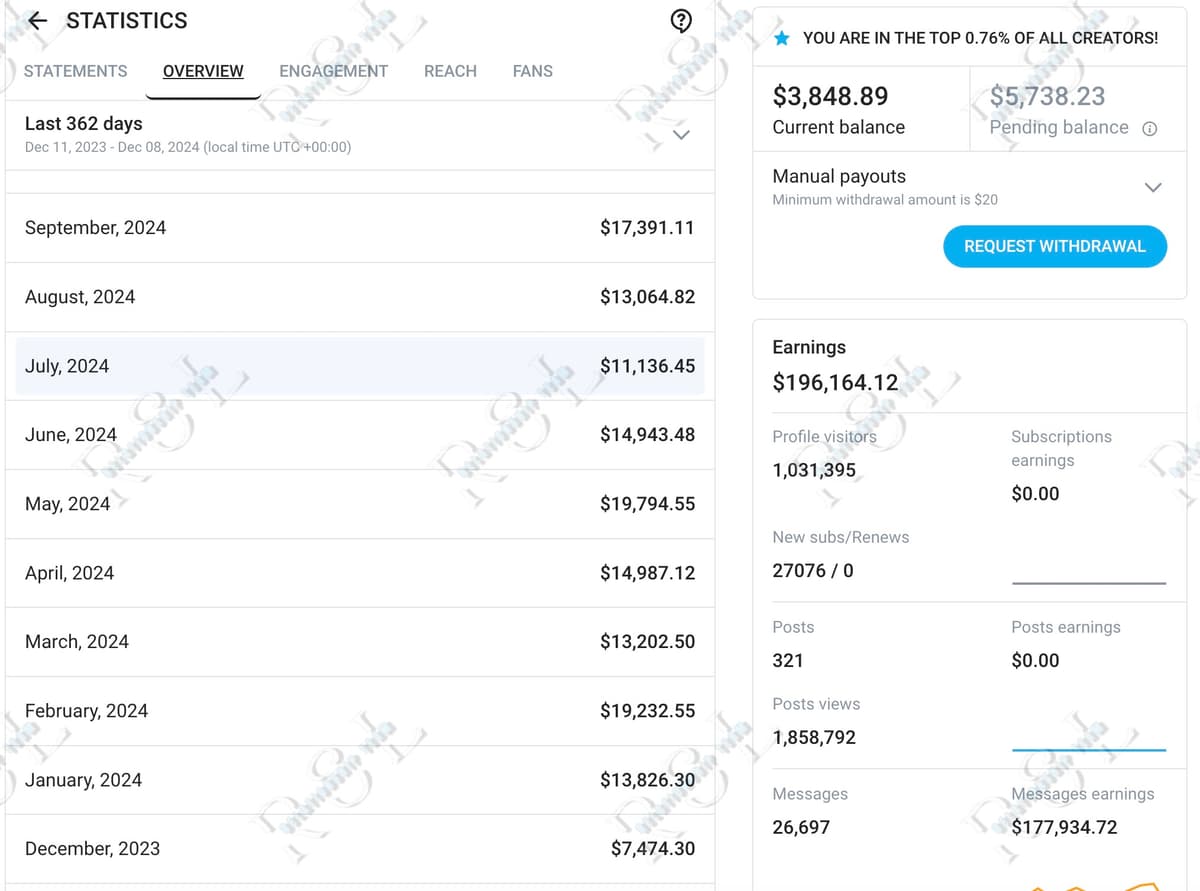Switch to the REACH tab
Viewport: 1200px width, 891px height.
click(x=450, y=71)
